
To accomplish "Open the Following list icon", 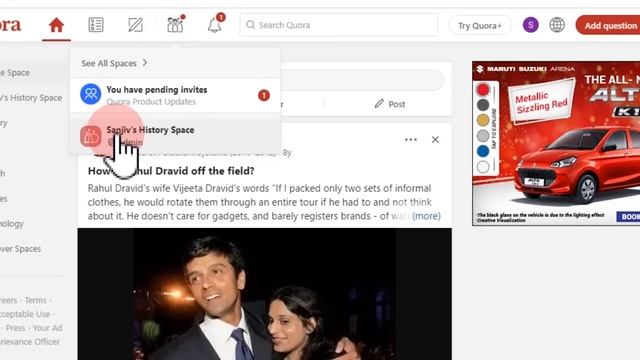I will click(96, 25).
